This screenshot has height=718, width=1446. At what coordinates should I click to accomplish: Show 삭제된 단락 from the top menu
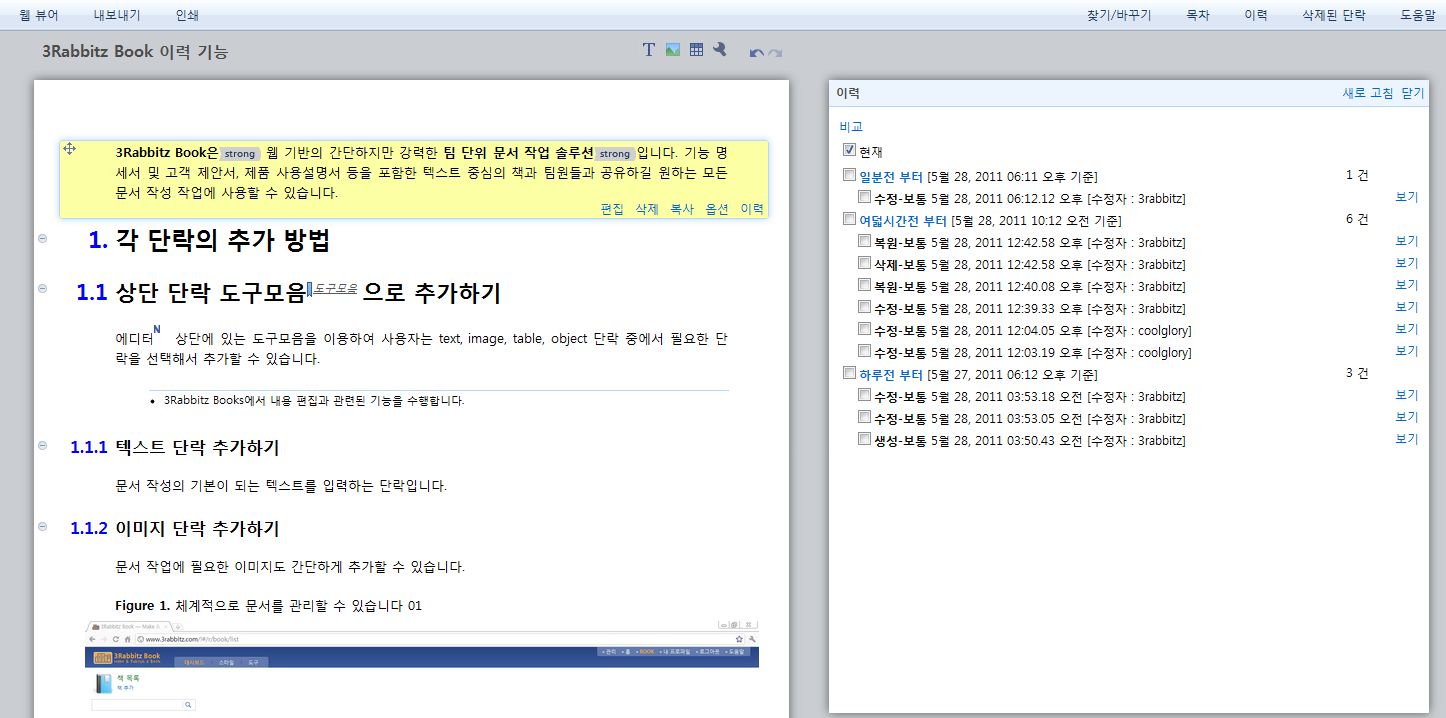1334,15
